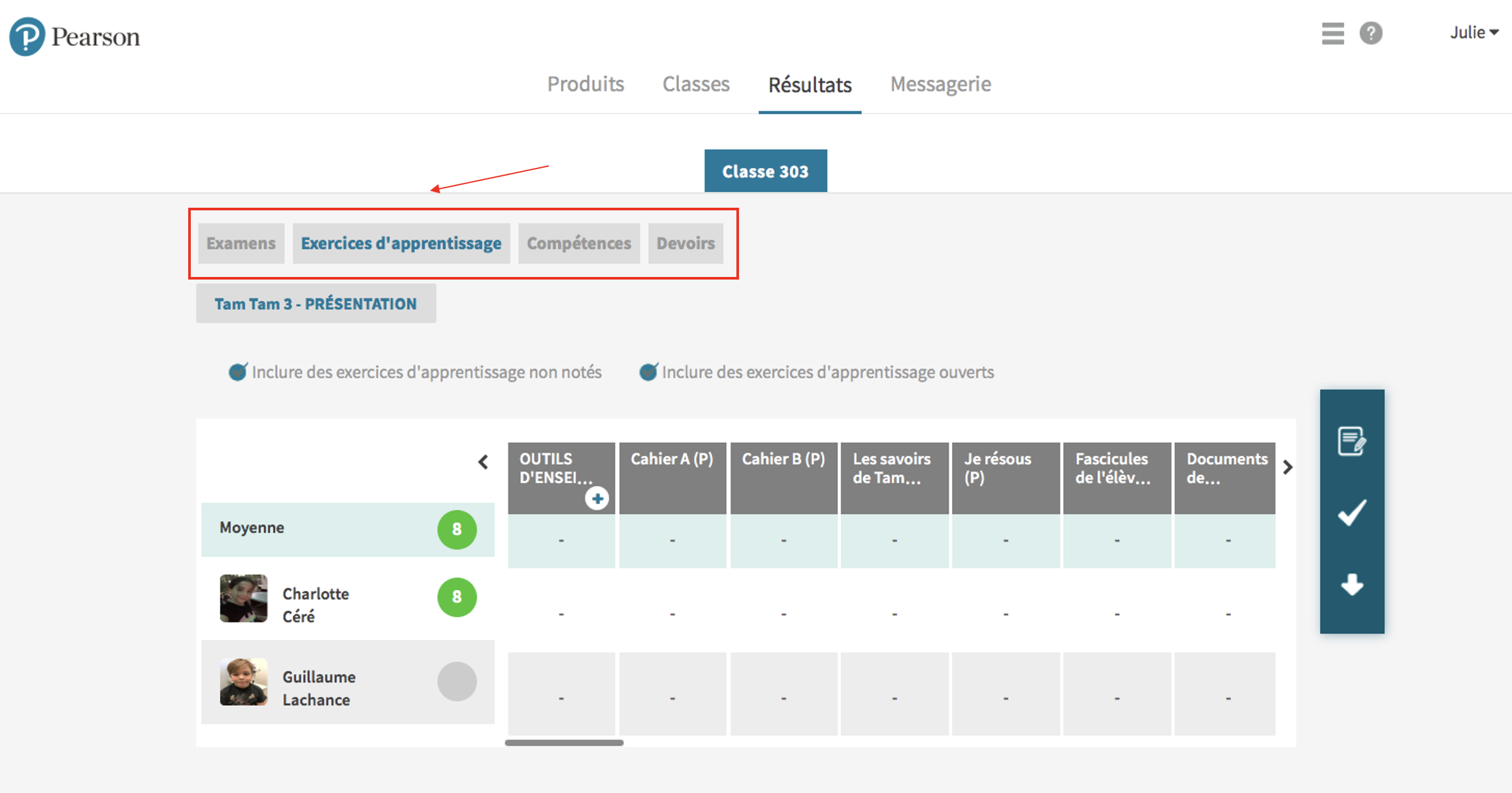The height and width of the screenshot is (793, 1512).
Task: Select the Résultats tab
Action: click(810, 85)
